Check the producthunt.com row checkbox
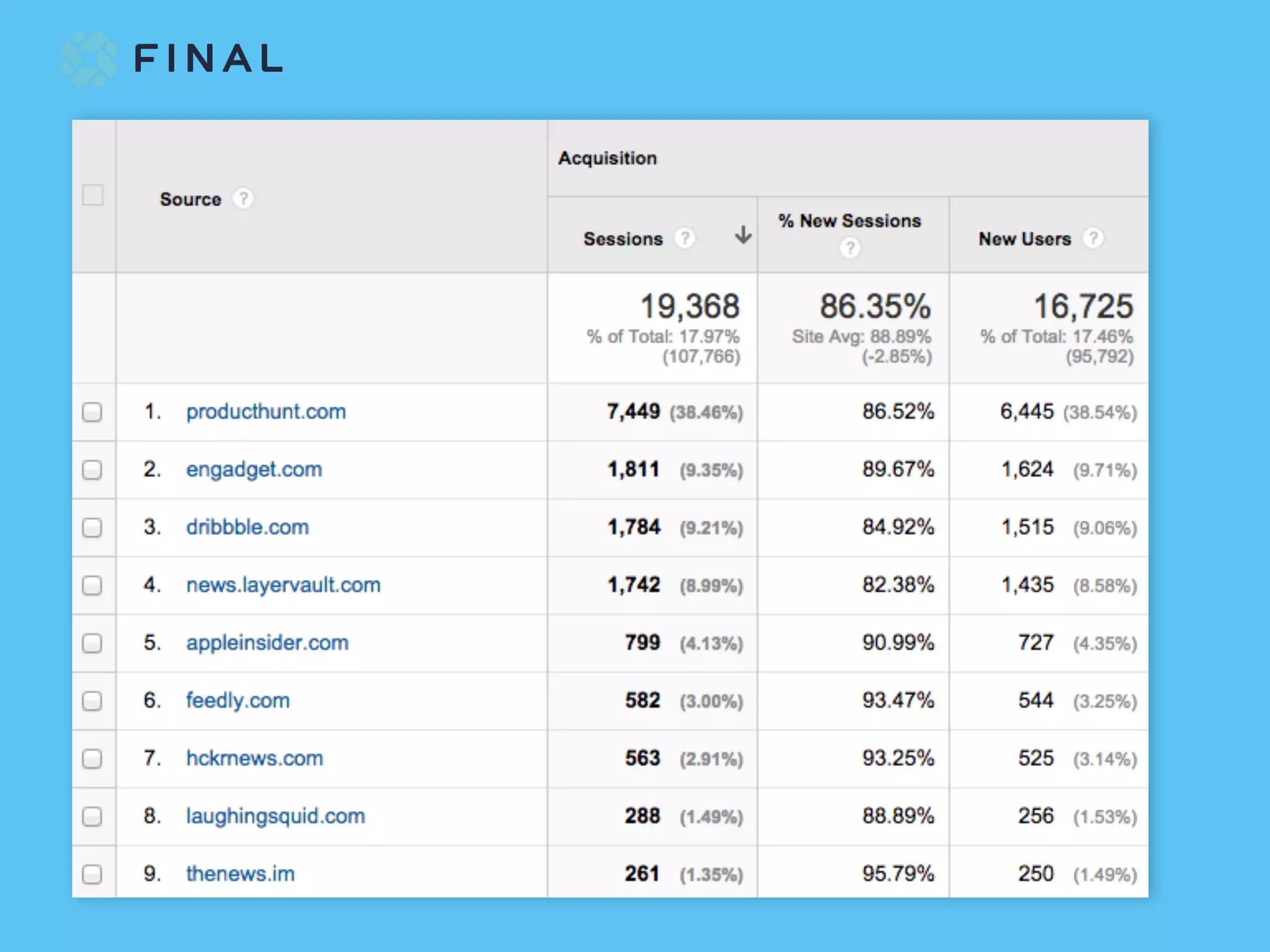1270x952 pixels. coord(92,412)
